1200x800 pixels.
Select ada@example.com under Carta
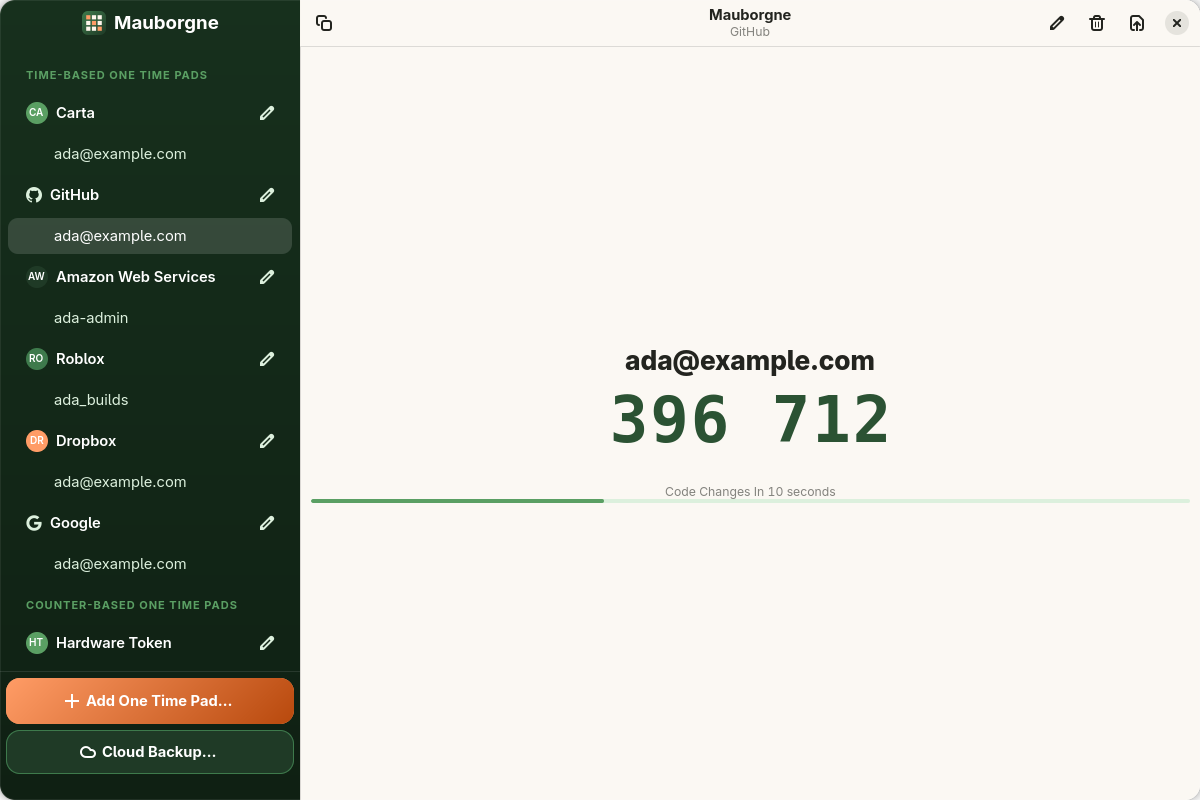pos(150,154)
